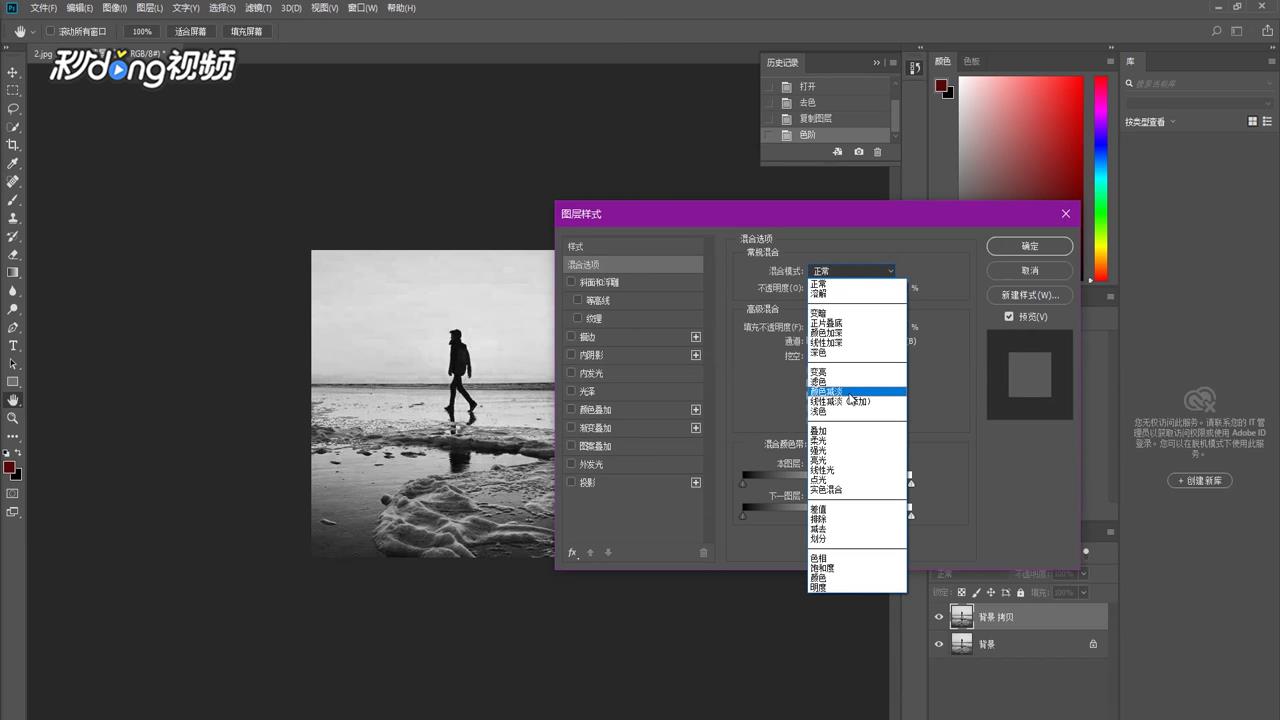Toggle 滚动所有窗口 checkbox in options bar
The height and width of the screenshot is (720, 1280).
pos(50,31)
